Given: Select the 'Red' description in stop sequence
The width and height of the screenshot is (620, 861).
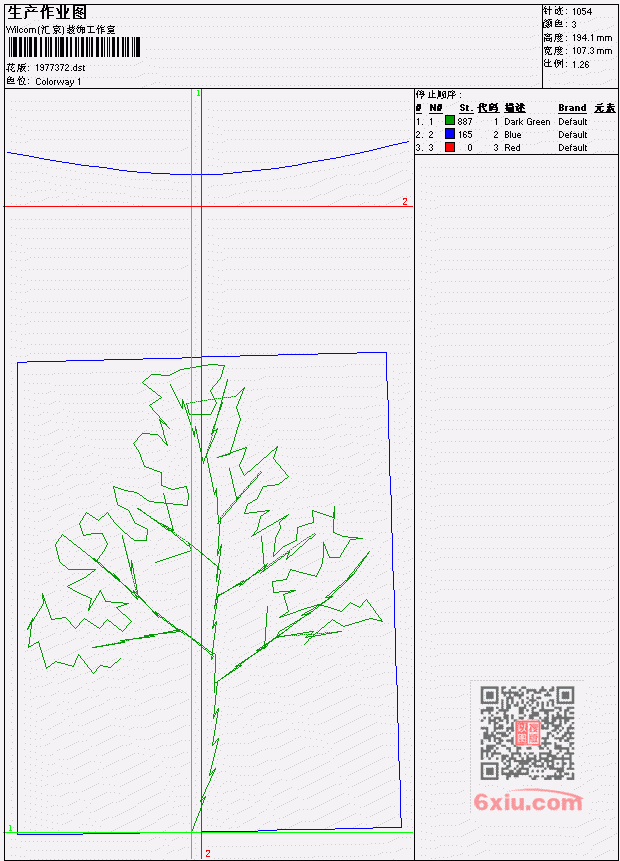Looking at the screenshot, I should pyautogui.click(x=512, y=148).
